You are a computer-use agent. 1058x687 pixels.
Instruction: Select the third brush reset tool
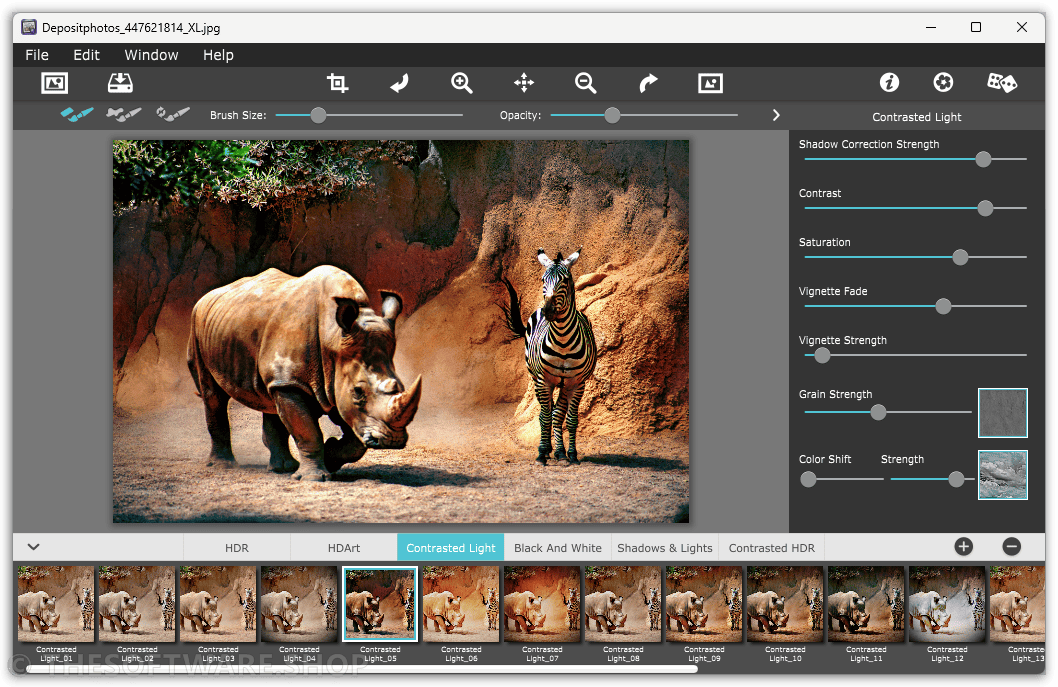tap(173, 114)
